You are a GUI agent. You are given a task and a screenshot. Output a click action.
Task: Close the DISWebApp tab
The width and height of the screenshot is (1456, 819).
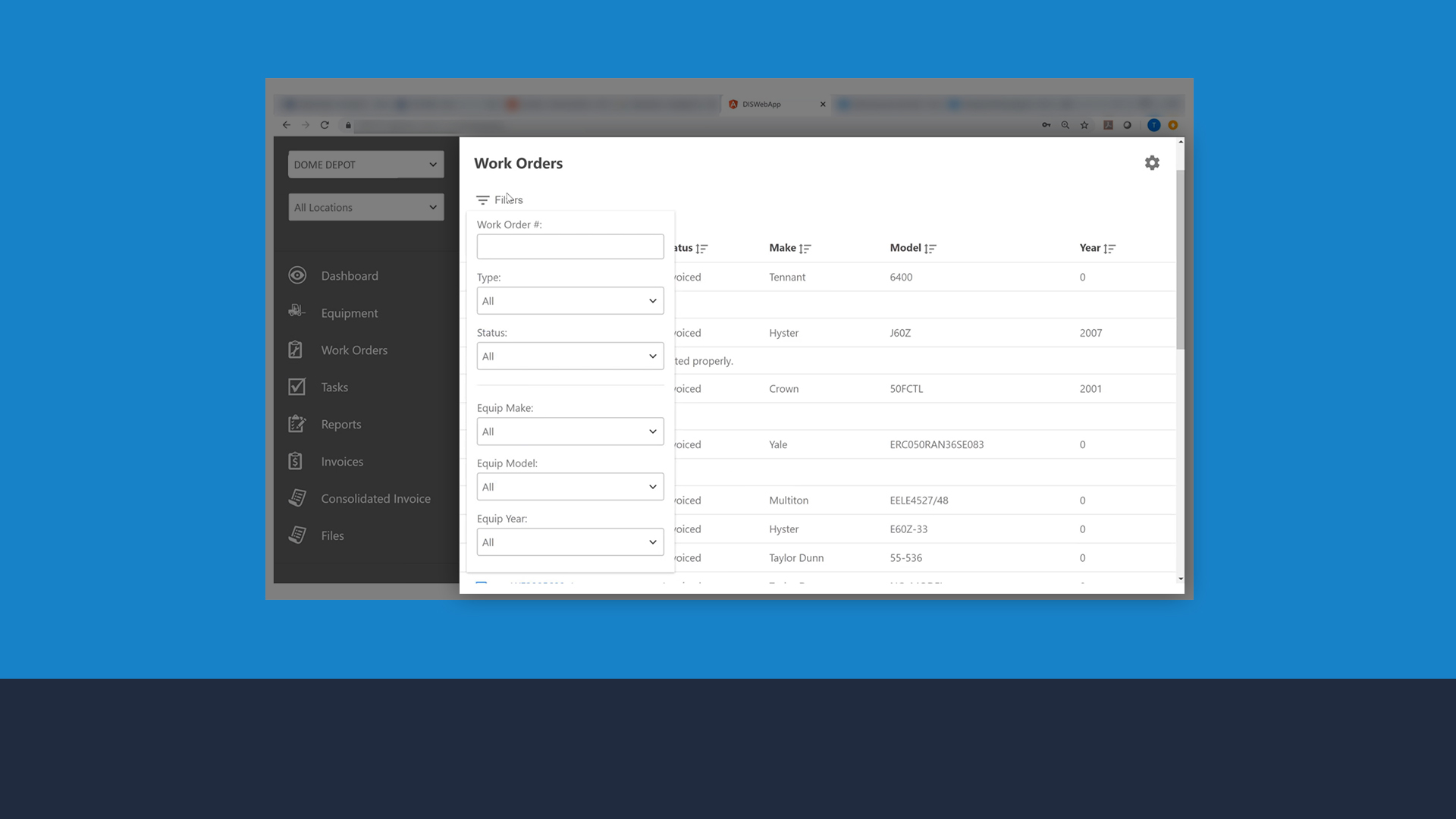823,105
